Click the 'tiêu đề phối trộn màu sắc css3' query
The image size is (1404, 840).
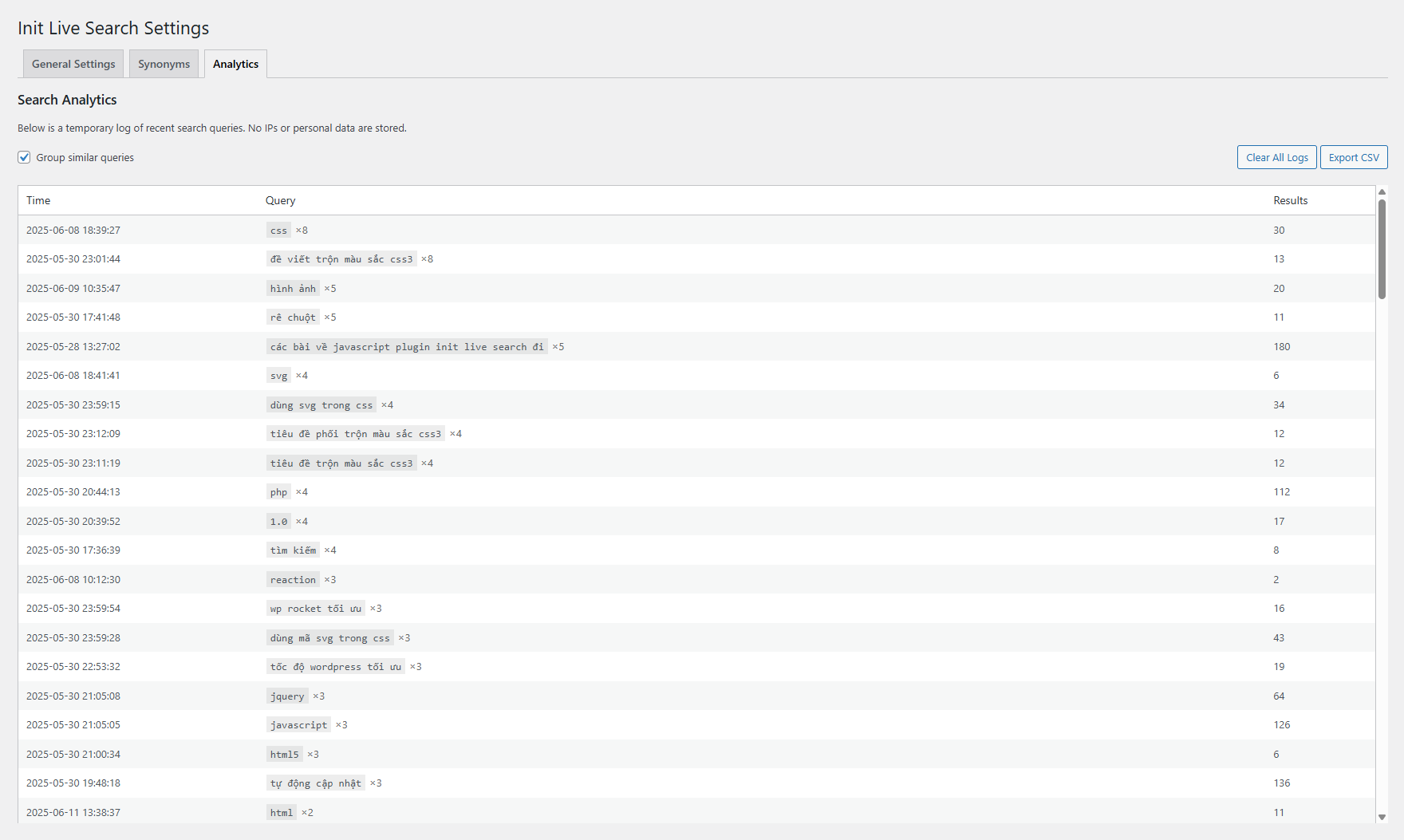356,434
